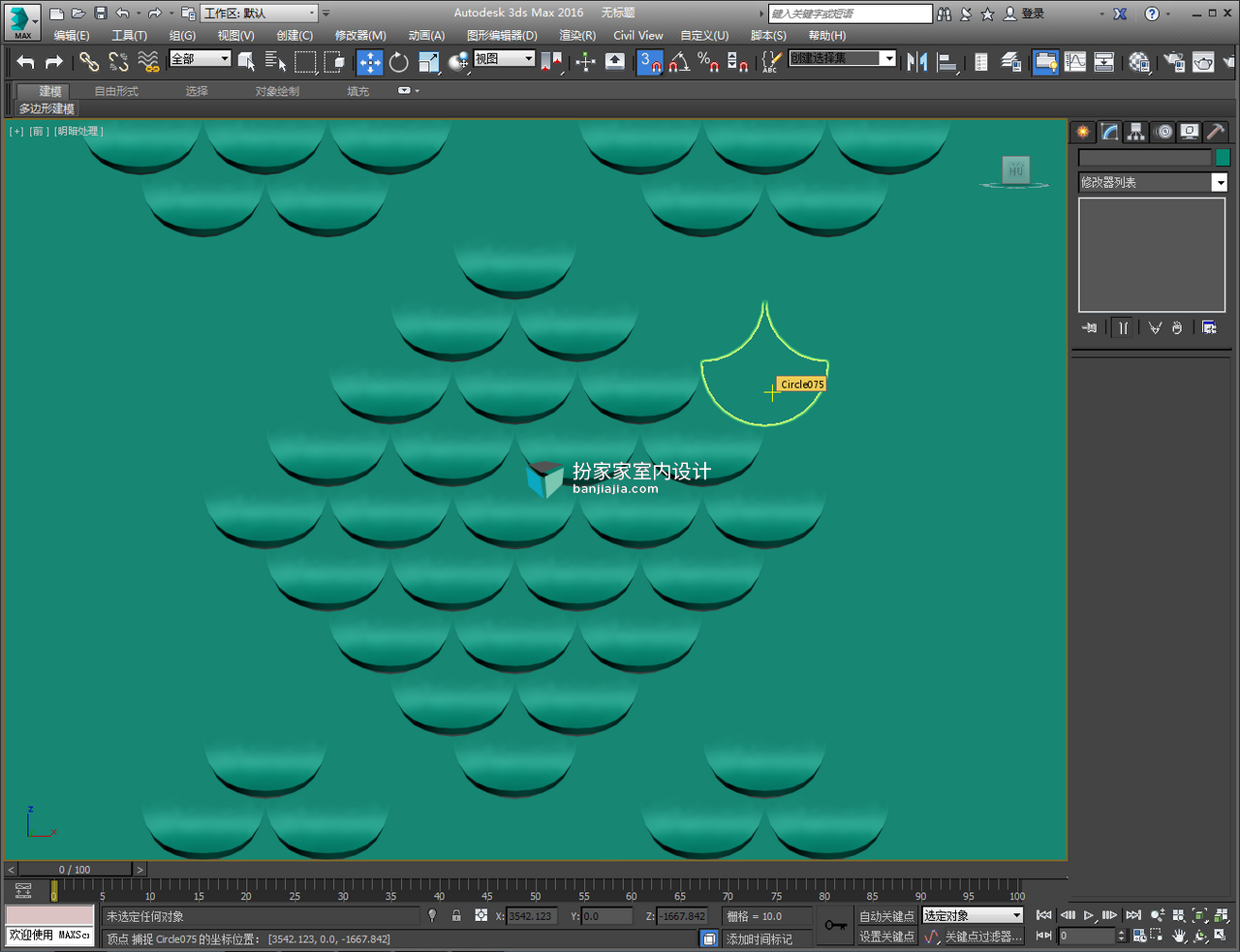Click the Use Pivot Point Center icon

click(553, 62)
